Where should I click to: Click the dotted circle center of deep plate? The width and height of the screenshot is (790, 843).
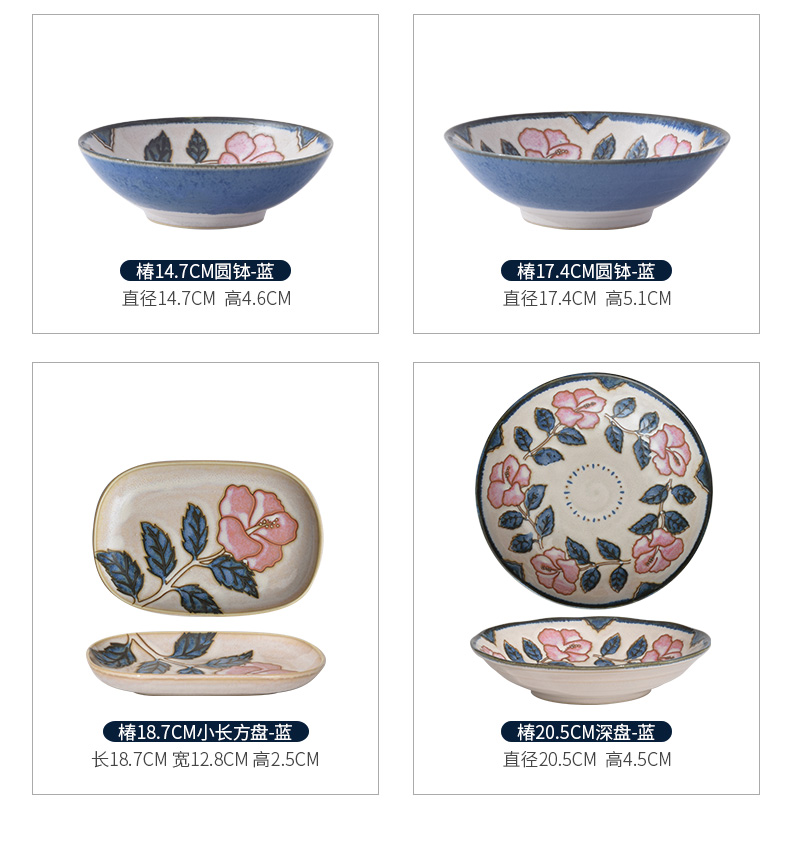[x=594, y=492]
